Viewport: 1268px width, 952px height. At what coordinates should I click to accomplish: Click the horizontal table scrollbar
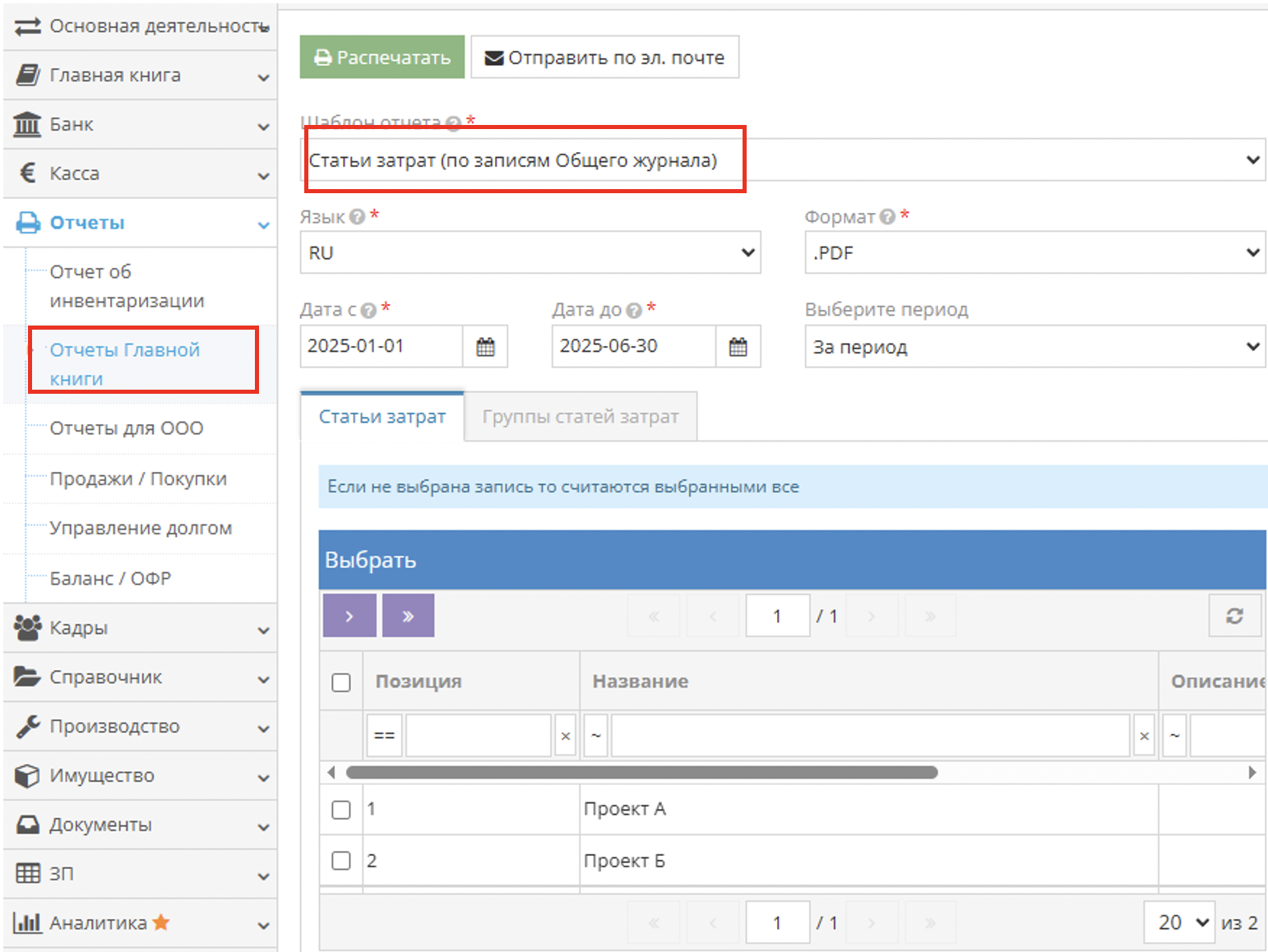[641, 773]
